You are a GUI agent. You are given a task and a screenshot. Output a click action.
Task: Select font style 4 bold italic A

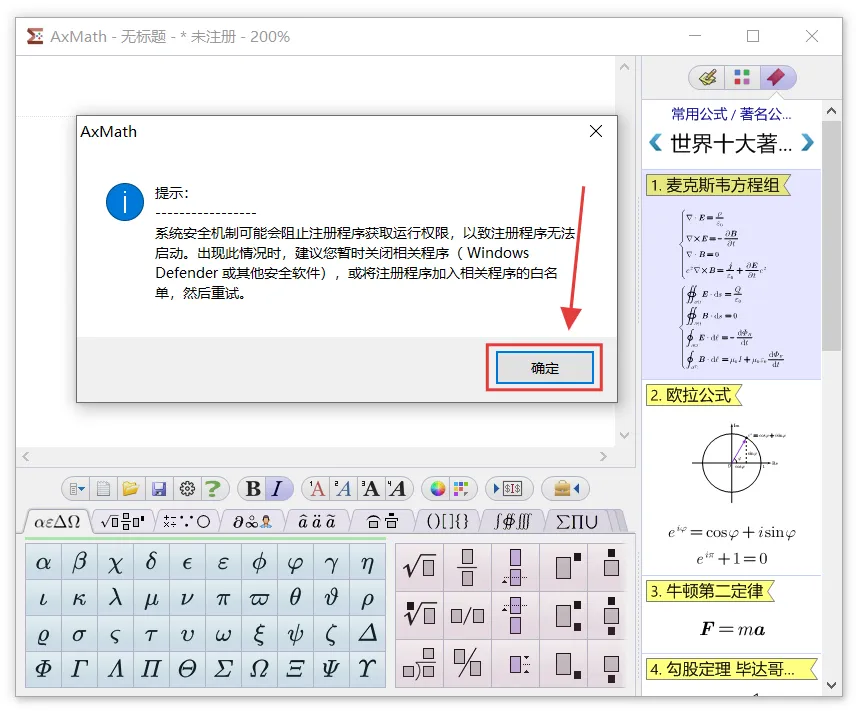(397, 488)
